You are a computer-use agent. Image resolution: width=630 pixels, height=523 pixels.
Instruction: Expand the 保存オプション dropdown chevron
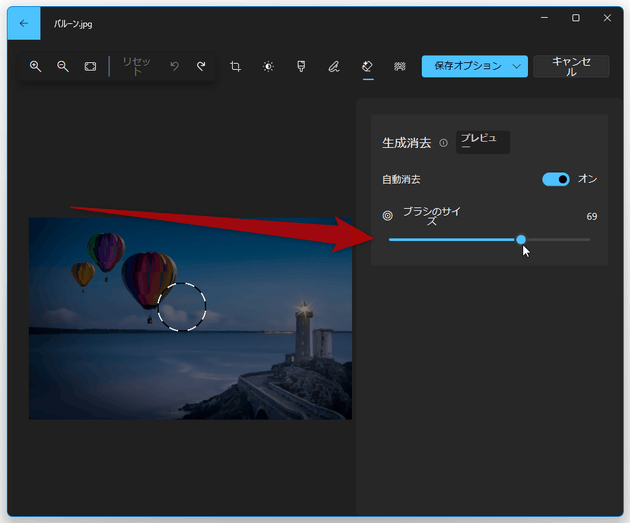point(517,66)
